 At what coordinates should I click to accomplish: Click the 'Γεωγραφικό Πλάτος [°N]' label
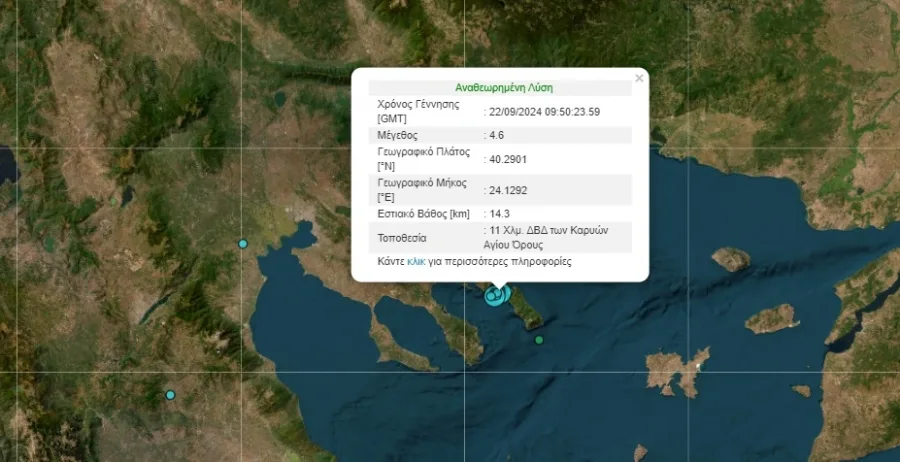click(424, 159)
